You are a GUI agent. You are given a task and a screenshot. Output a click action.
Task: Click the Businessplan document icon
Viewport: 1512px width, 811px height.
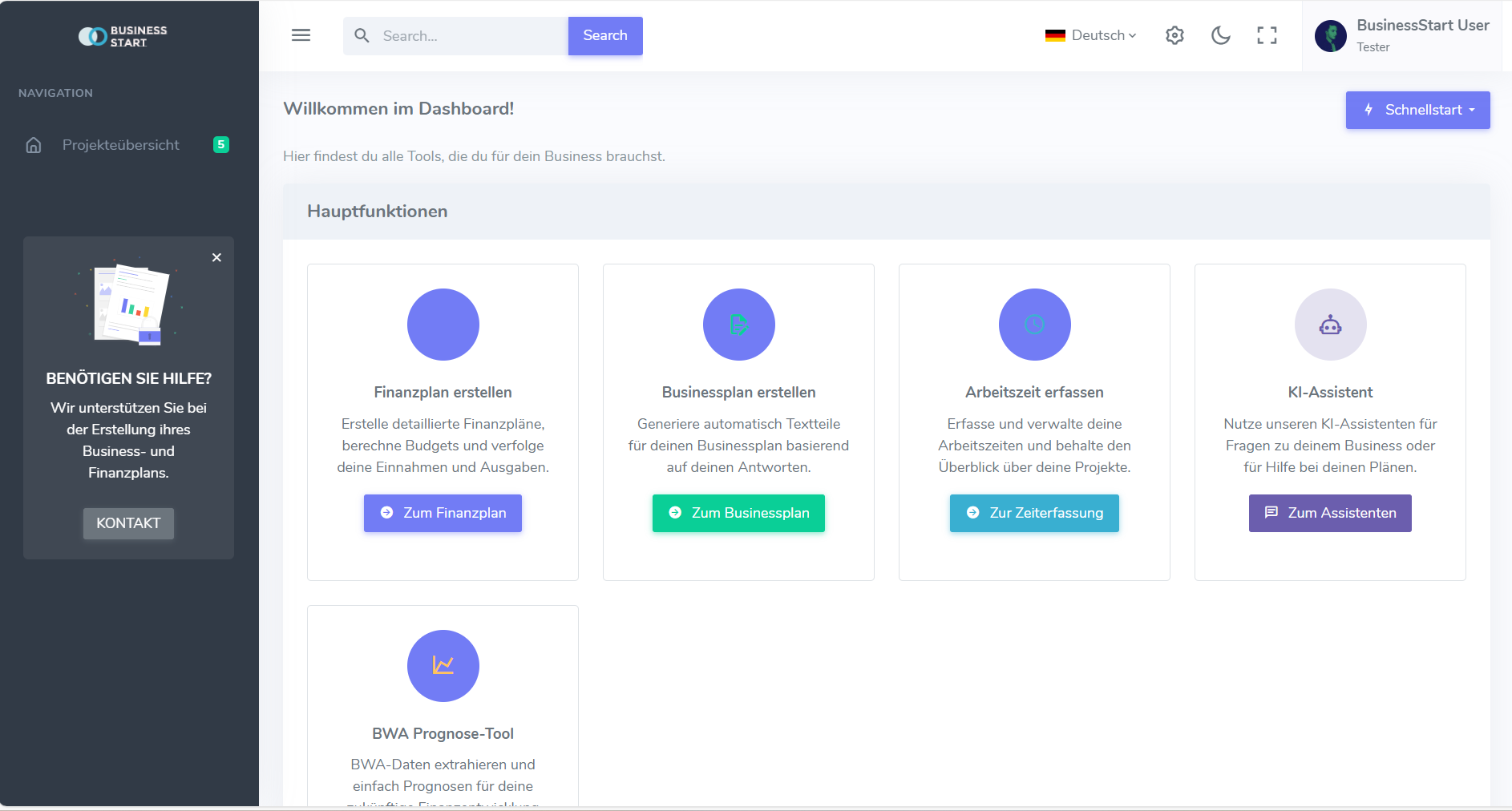tap(738, 325)
